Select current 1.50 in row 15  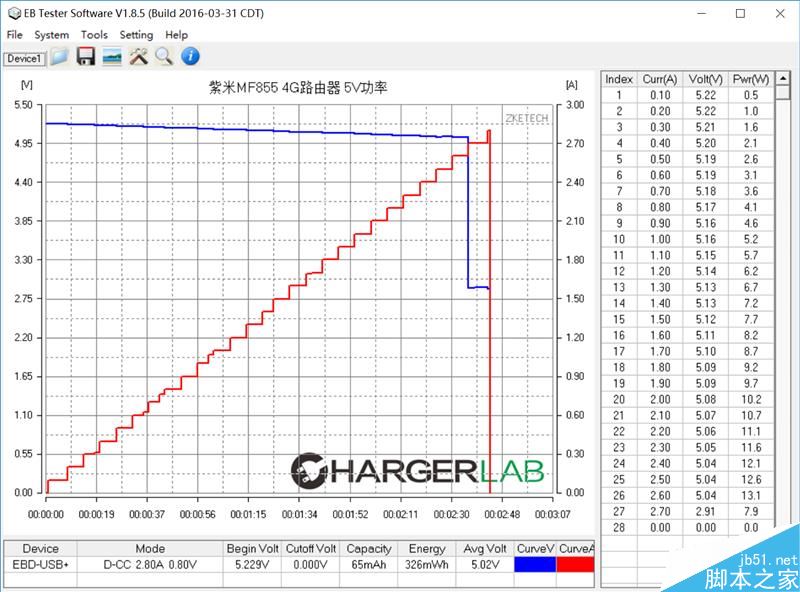(660, 319)
